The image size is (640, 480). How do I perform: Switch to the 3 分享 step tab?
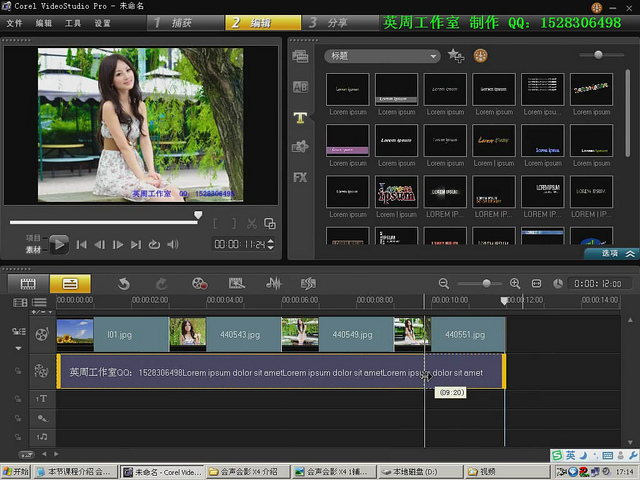tap(340, 23)
